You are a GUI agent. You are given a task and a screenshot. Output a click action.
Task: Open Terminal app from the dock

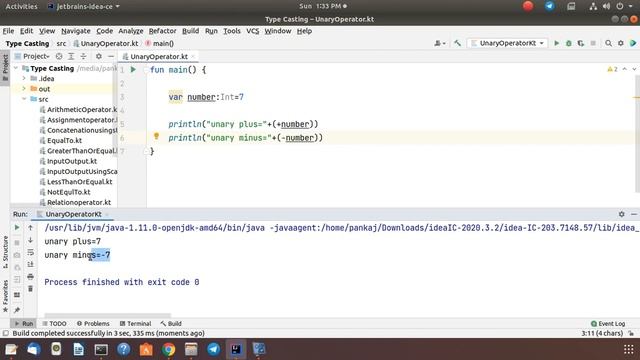101,349
